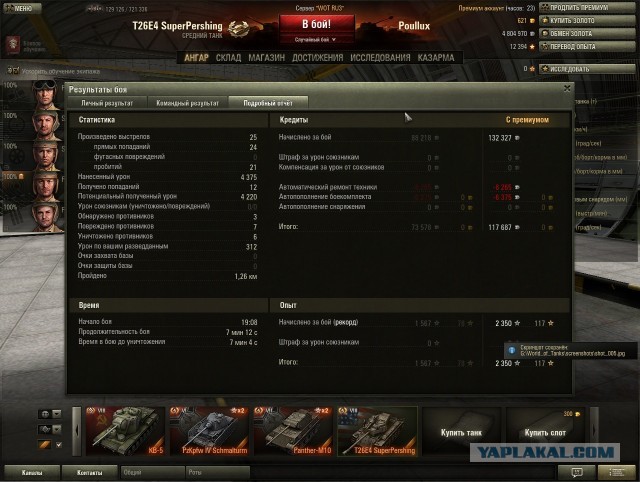Open the Склад tab
The image size is (640, 482).
point(228,58)
